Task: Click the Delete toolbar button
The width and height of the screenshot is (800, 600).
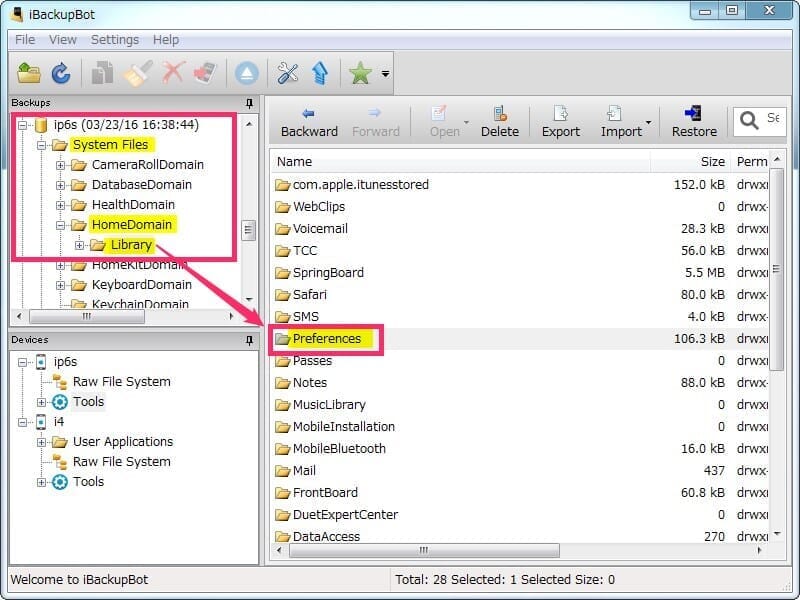Action: 499,121
